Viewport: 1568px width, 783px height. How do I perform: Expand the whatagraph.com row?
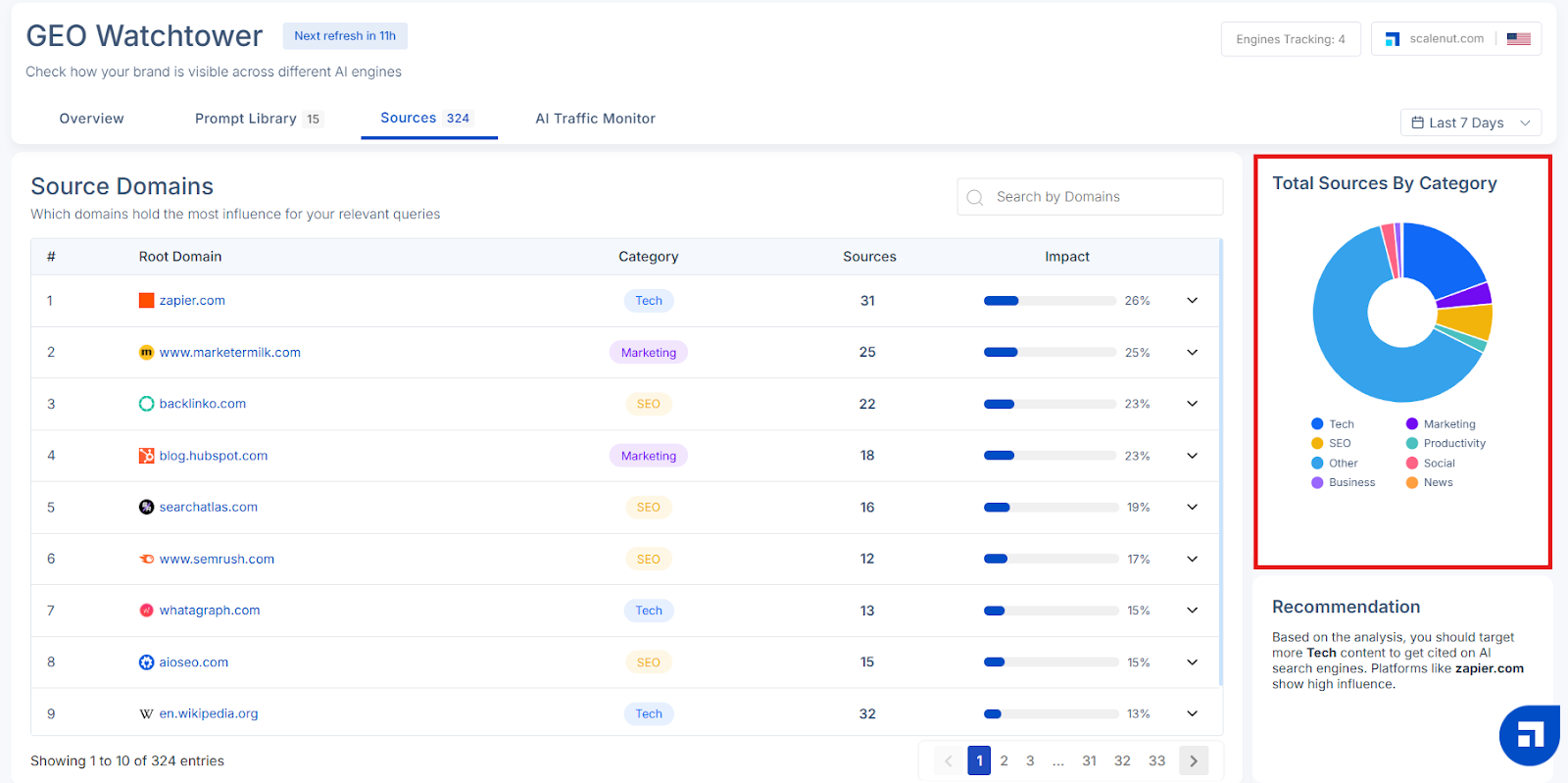click(x=1193, y=611)
